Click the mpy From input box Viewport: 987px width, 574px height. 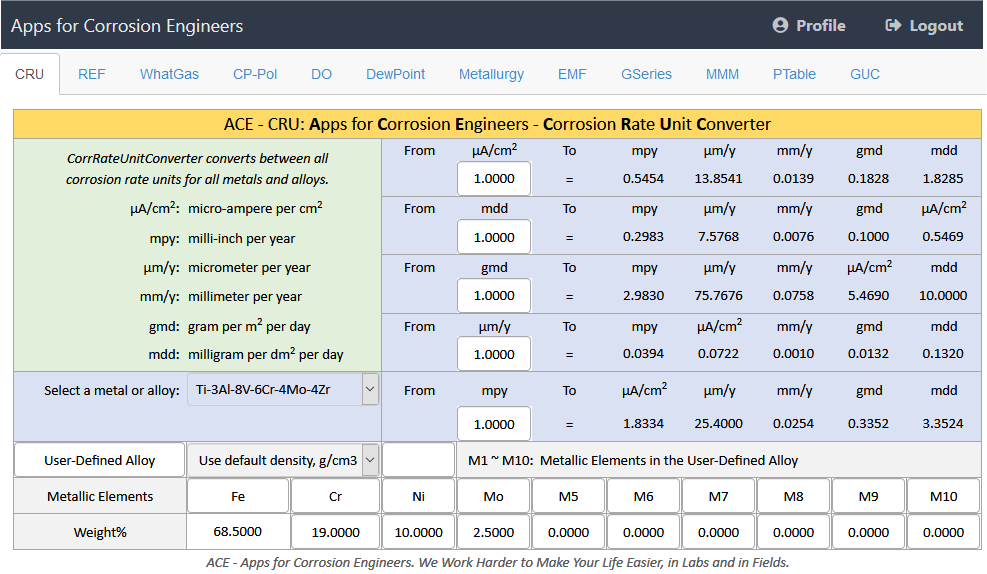pos(494,424)
